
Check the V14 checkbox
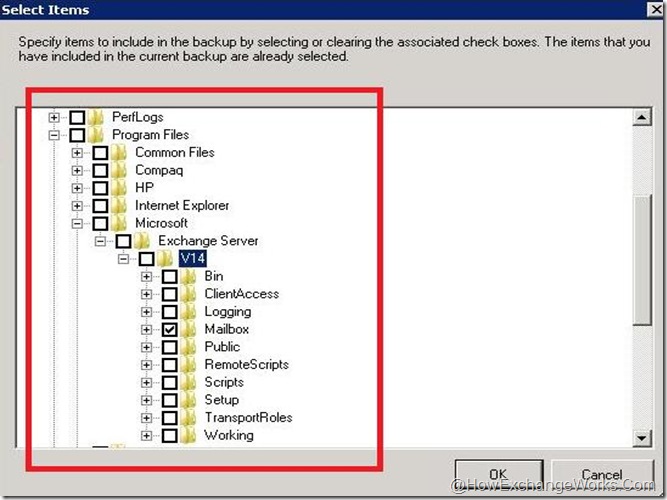pos(147,259)
